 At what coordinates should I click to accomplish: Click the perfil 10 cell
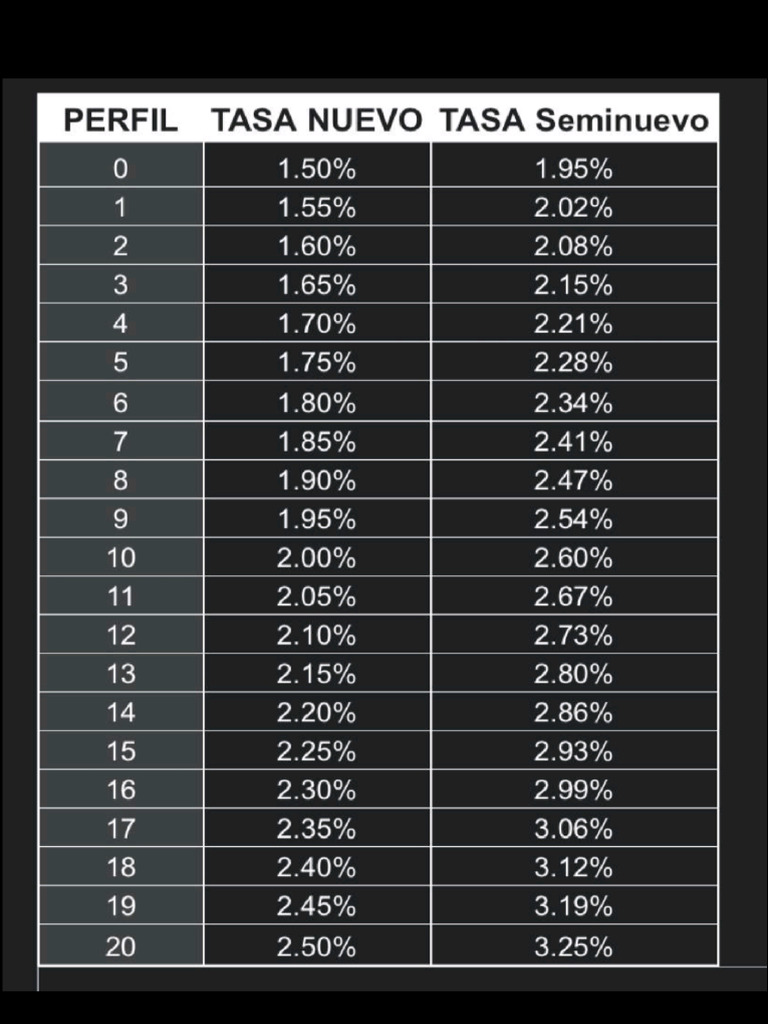click(120, 558)
